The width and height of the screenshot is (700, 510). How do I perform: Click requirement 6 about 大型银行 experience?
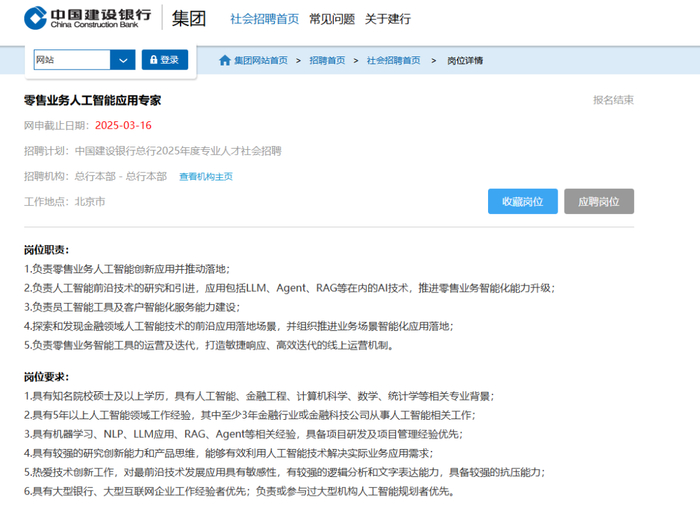tap(240, 492)
